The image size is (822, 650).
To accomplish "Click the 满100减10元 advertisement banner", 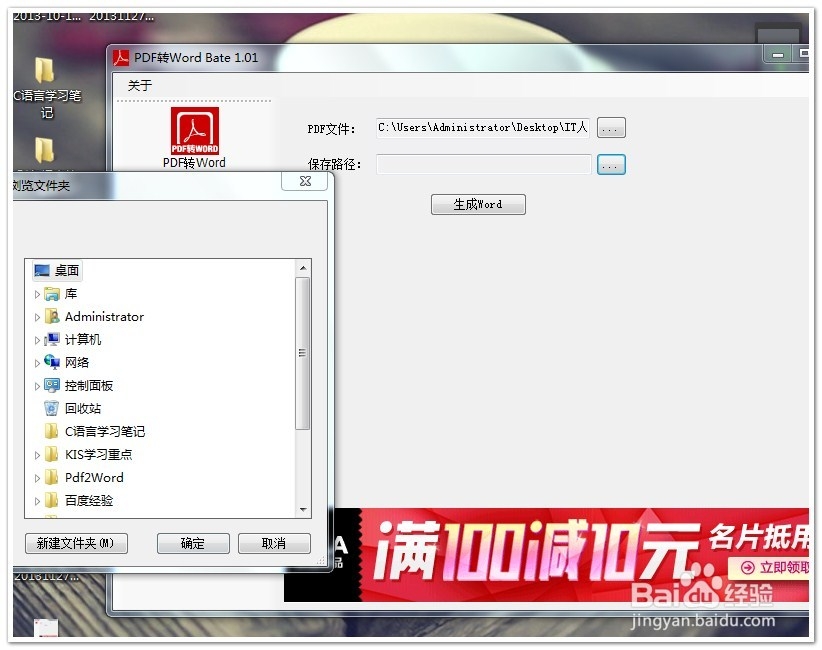I will pyautogui.click(x=546, y=555).
